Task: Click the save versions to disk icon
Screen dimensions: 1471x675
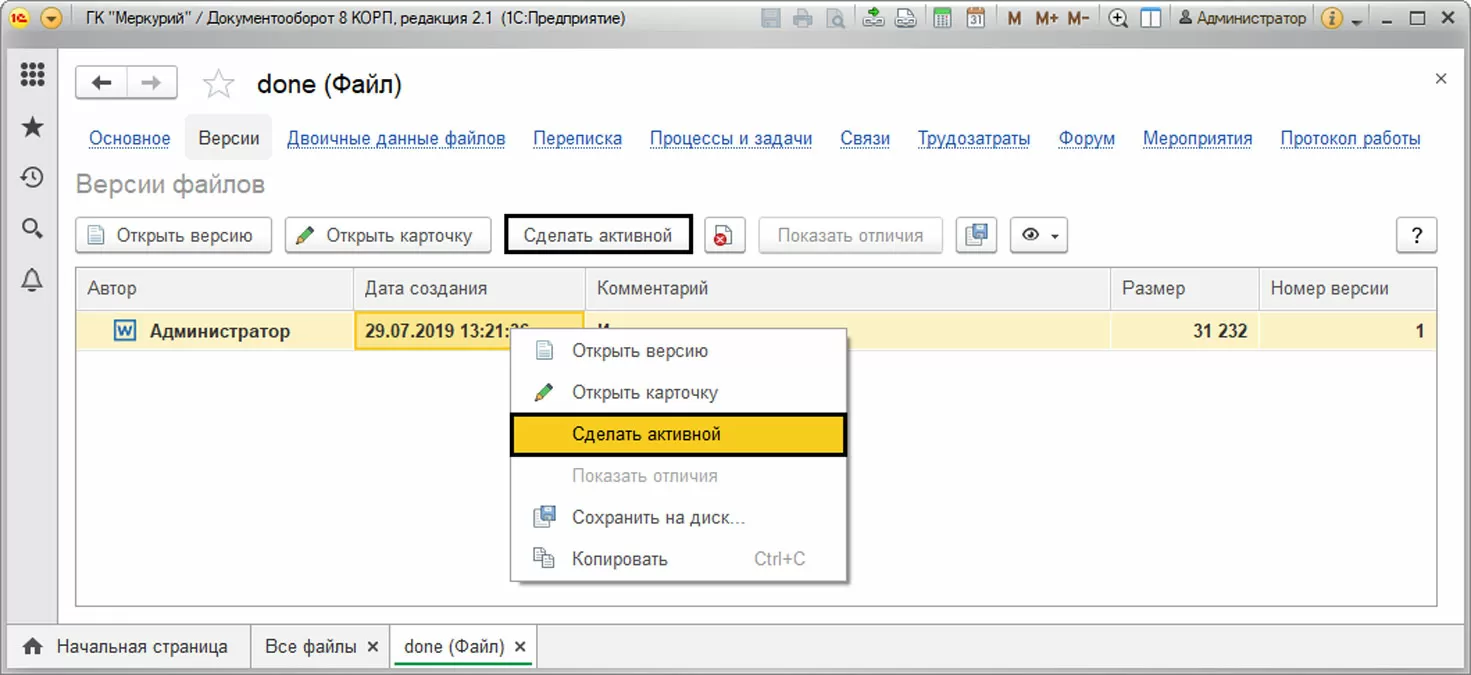Action: [x=976, y=236]
